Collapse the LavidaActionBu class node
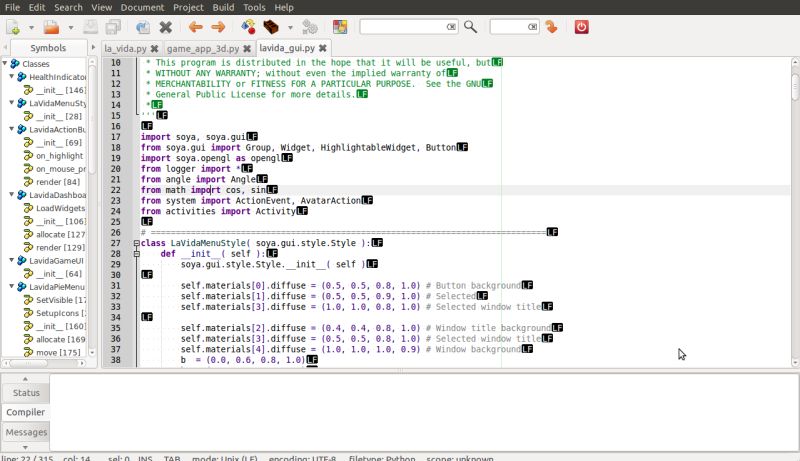 click(x=12, y=130)
